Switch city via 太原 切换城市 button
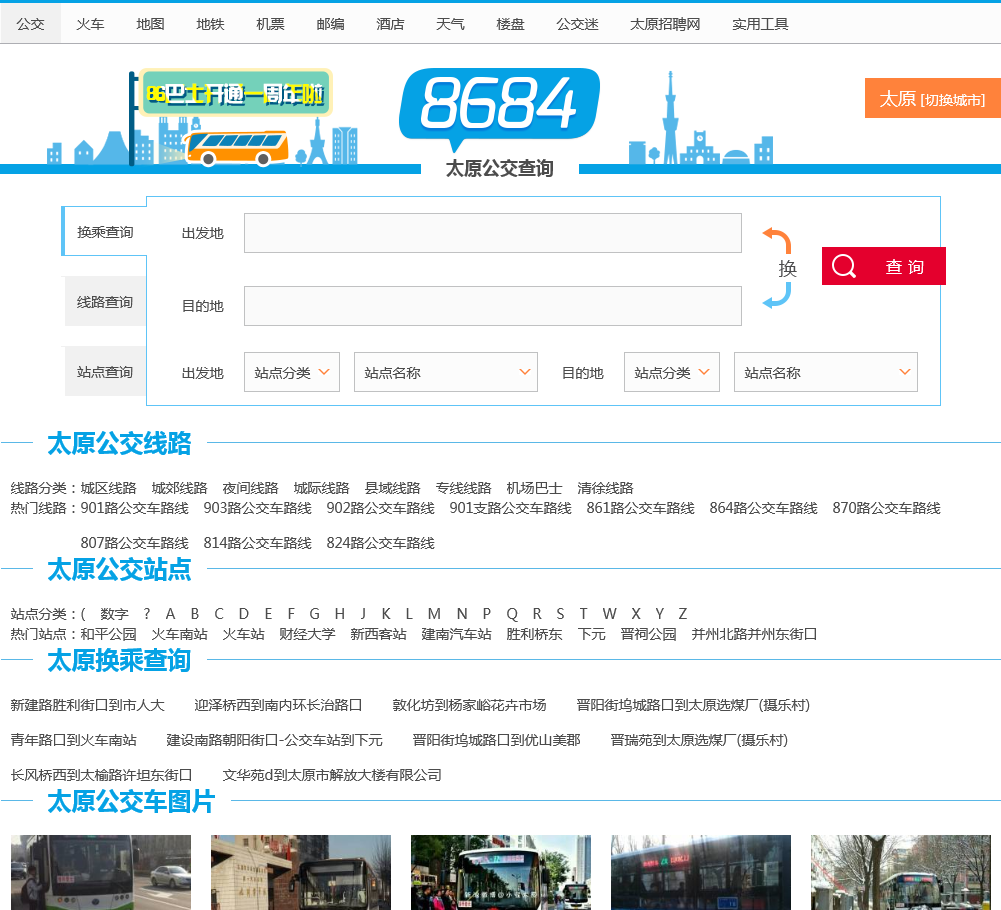The width and height of the screenshot is (1001, 910). [x=933, y=98]
